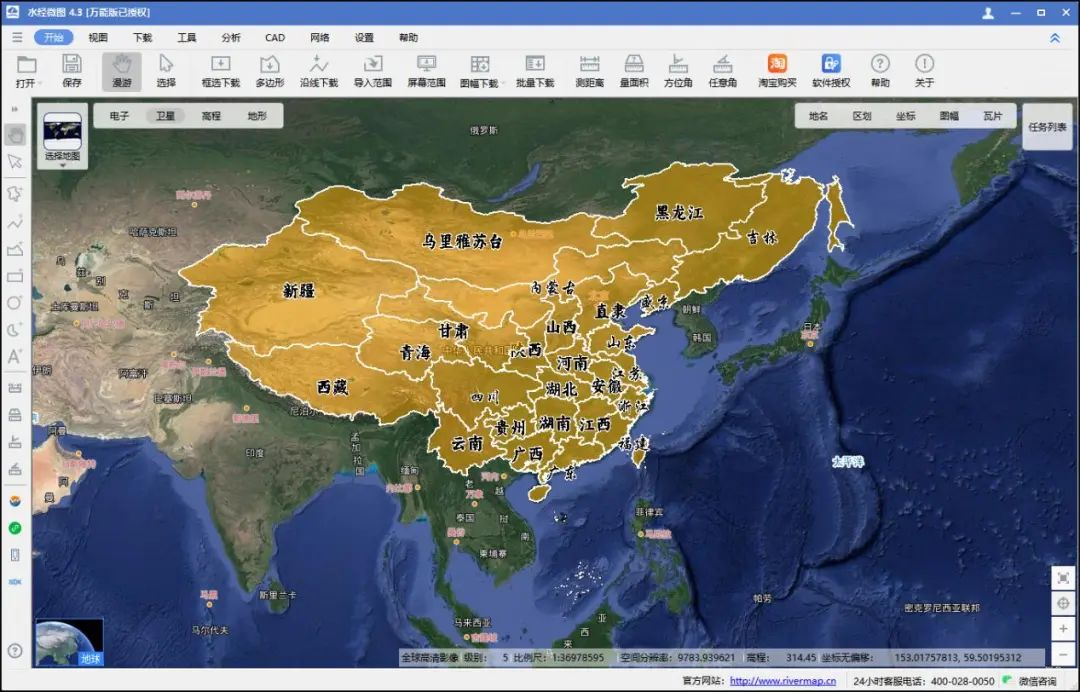Open the 视图 tab

coord(98,37)
